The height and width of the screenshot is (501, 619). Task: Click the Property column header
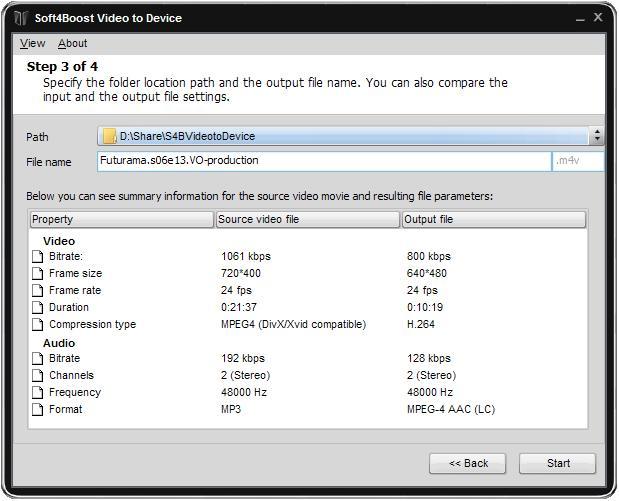(x=122, y=220)
